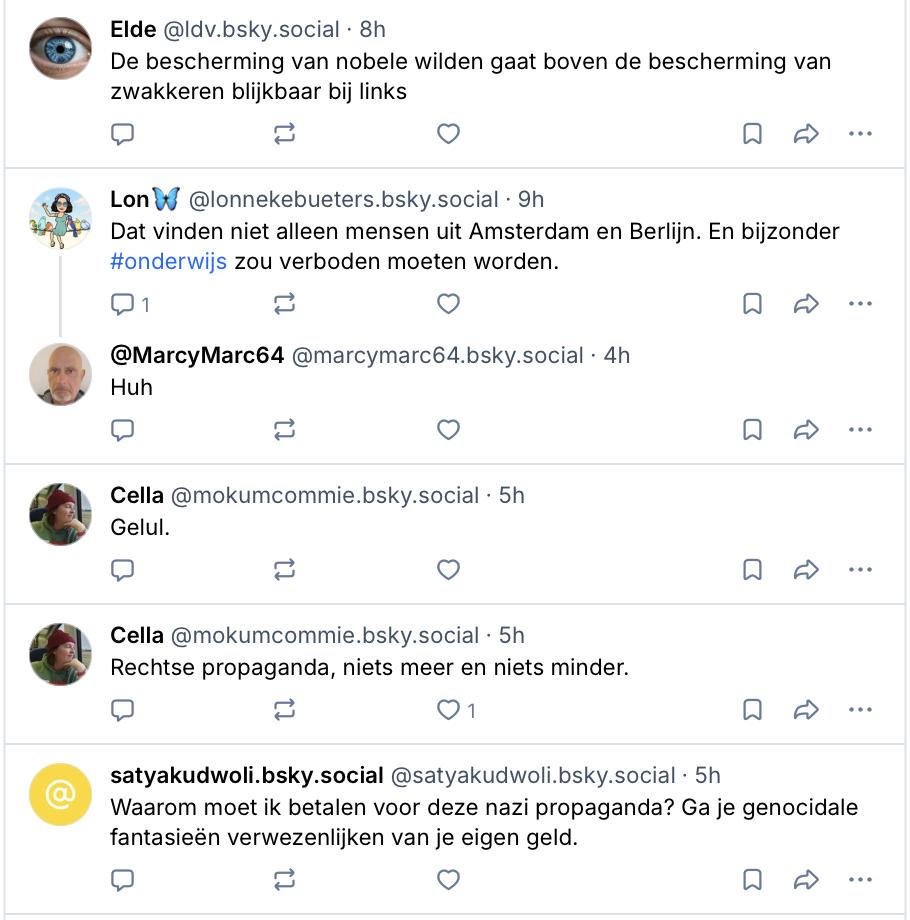Open replies on Lon's post
910x920 pixels.
click(x=130, y=305)
